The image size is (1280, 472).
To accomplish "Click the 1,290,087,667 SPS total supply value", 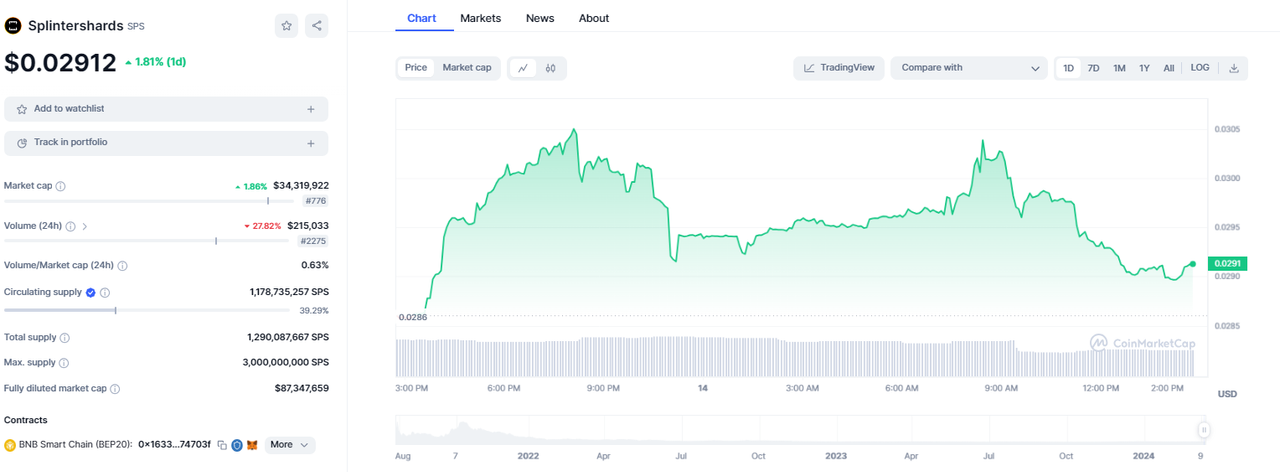I will click(x=288, y=338).
